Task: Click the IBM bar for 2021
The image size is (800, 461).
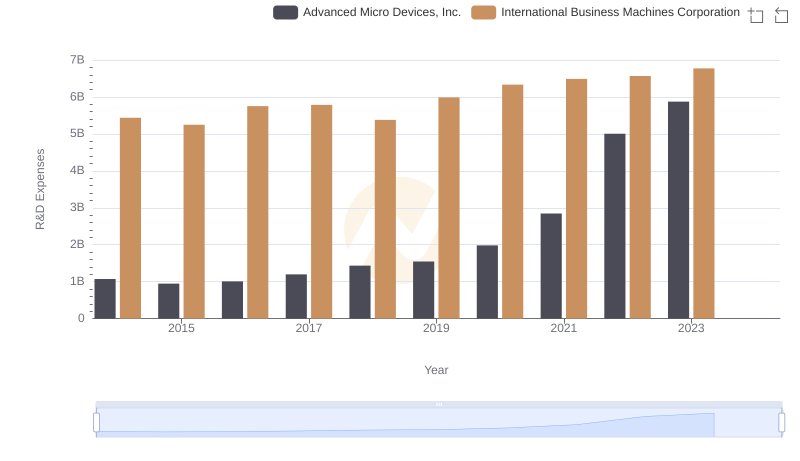Action: (577, 199)
